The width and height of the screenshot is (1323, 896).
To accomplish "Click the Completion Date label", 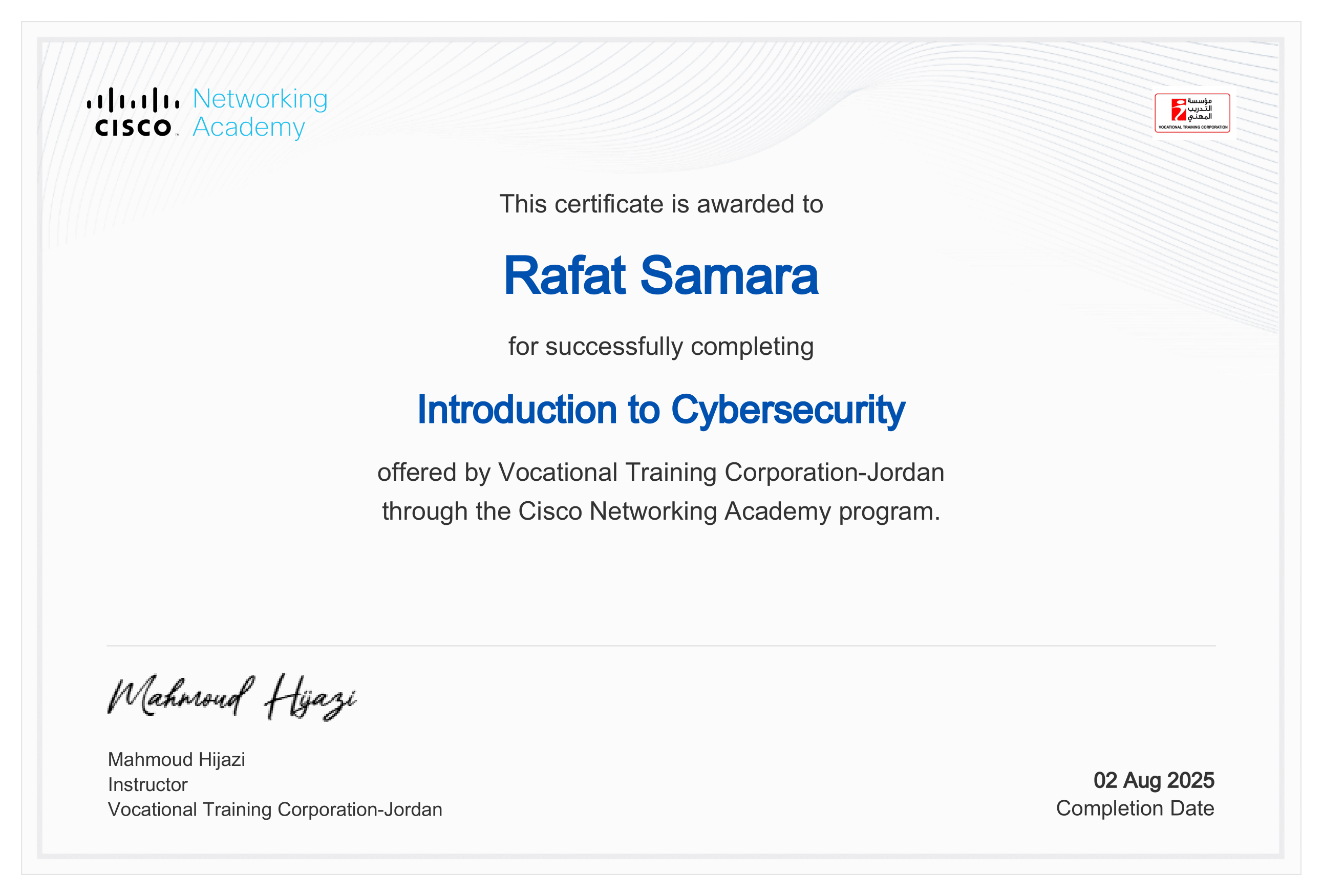I will pyautogui.click(x=1135, y=808).
